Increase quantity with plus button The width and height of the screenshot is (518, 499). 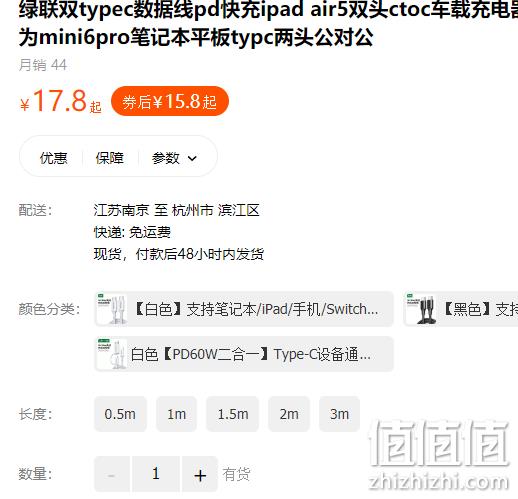200,474
